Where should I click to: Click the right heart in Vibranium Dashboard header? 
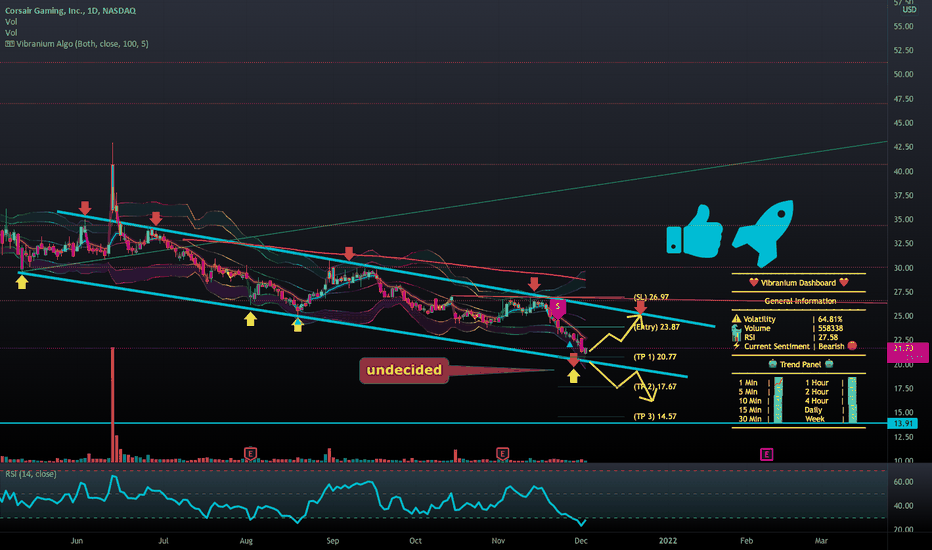click(x=843, y=282)
